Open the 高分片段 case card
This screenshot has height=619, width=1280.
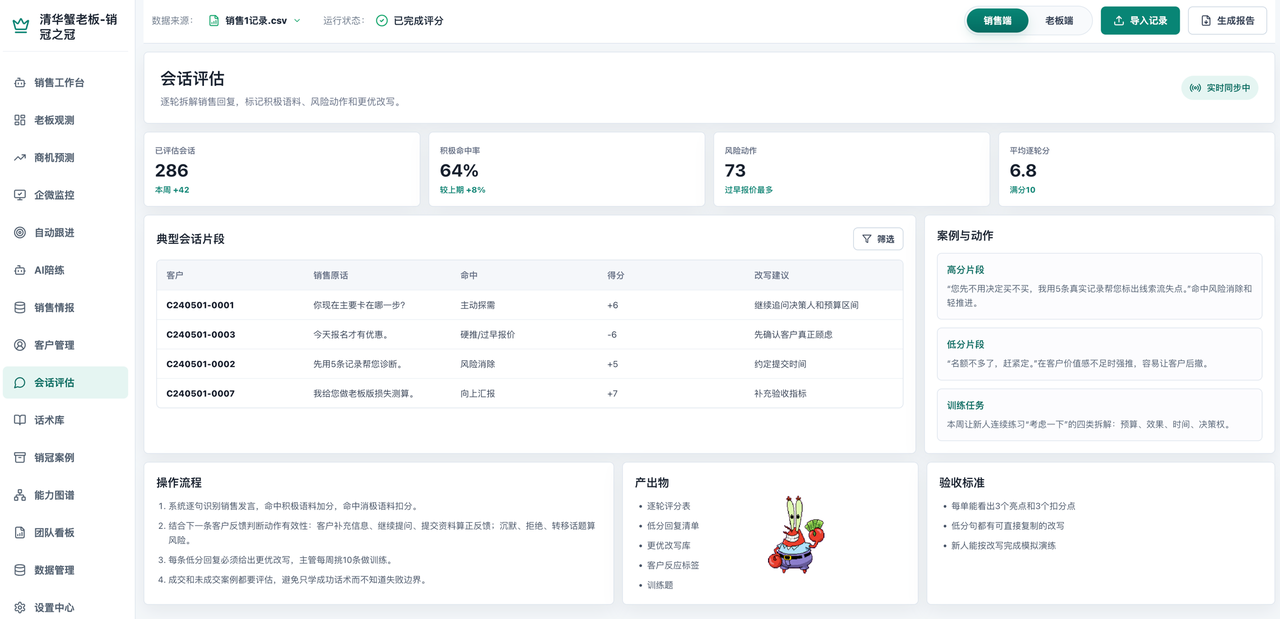1099,286
